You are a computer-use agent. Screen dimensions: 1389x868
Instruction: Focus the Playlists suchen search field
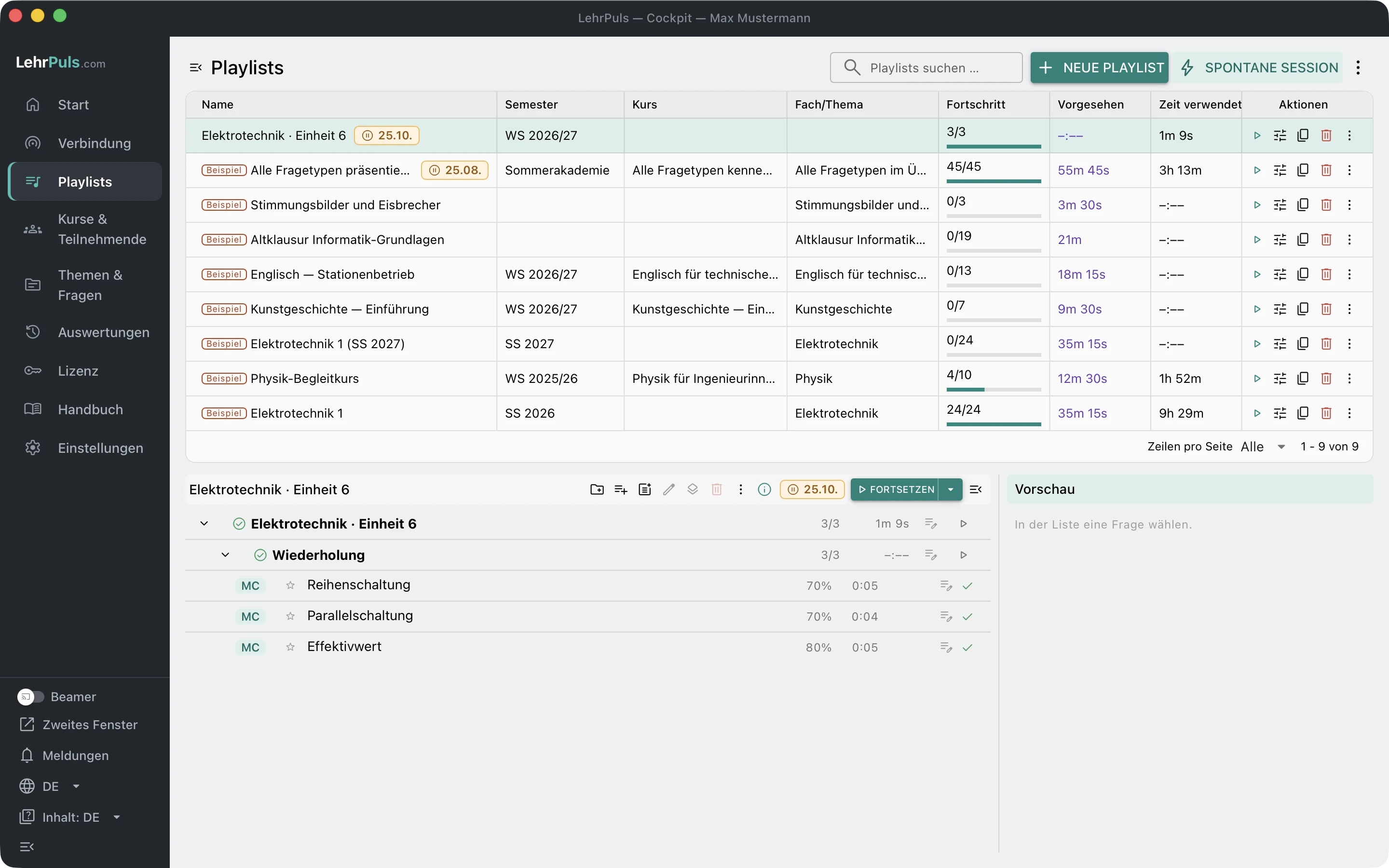[926, 68]
